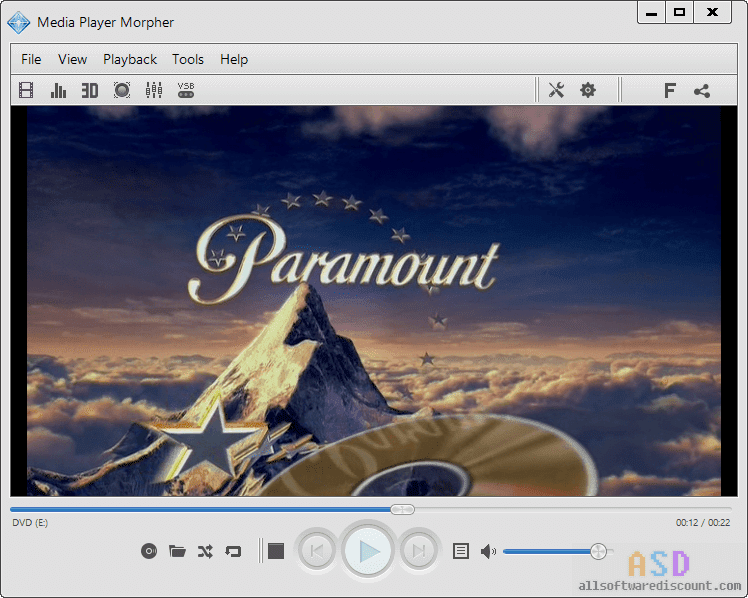This screenshot has height=598, width=748.
Task: Open the File menu
Action: [31, 59]
